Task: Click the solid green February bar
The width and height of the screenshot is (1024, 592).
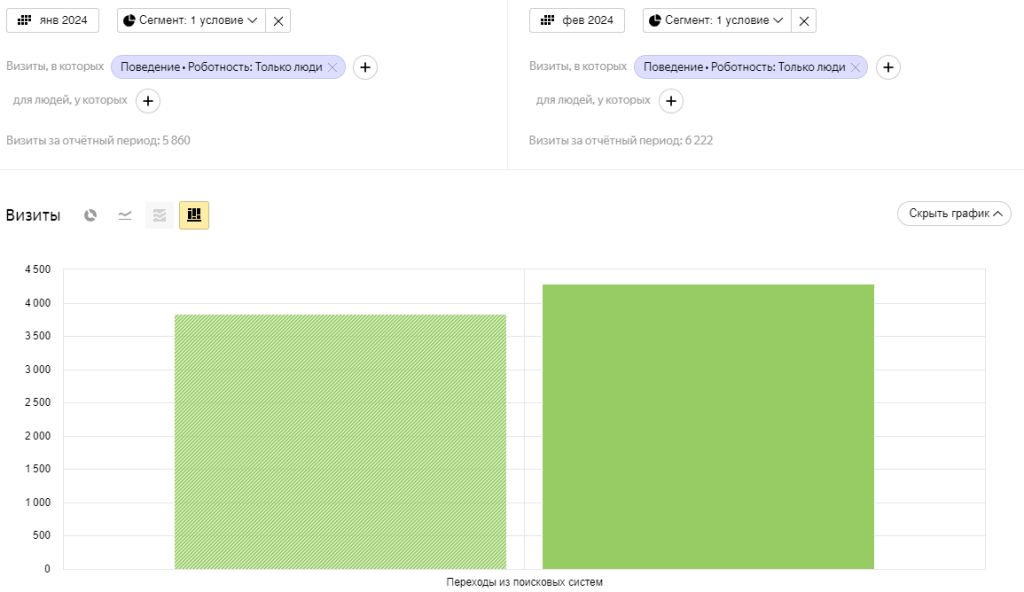Action: (x=707, y=426)
